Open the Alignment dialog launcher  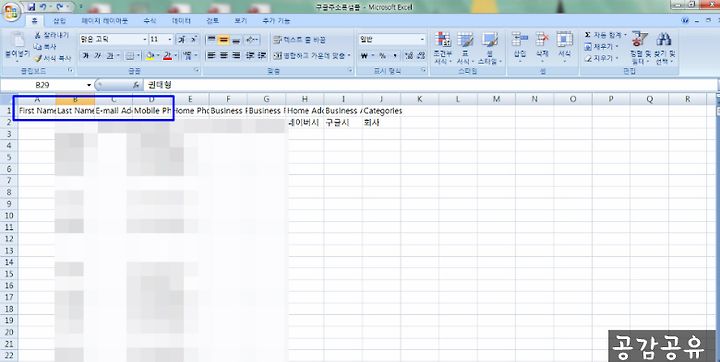[x=350, y=71]
